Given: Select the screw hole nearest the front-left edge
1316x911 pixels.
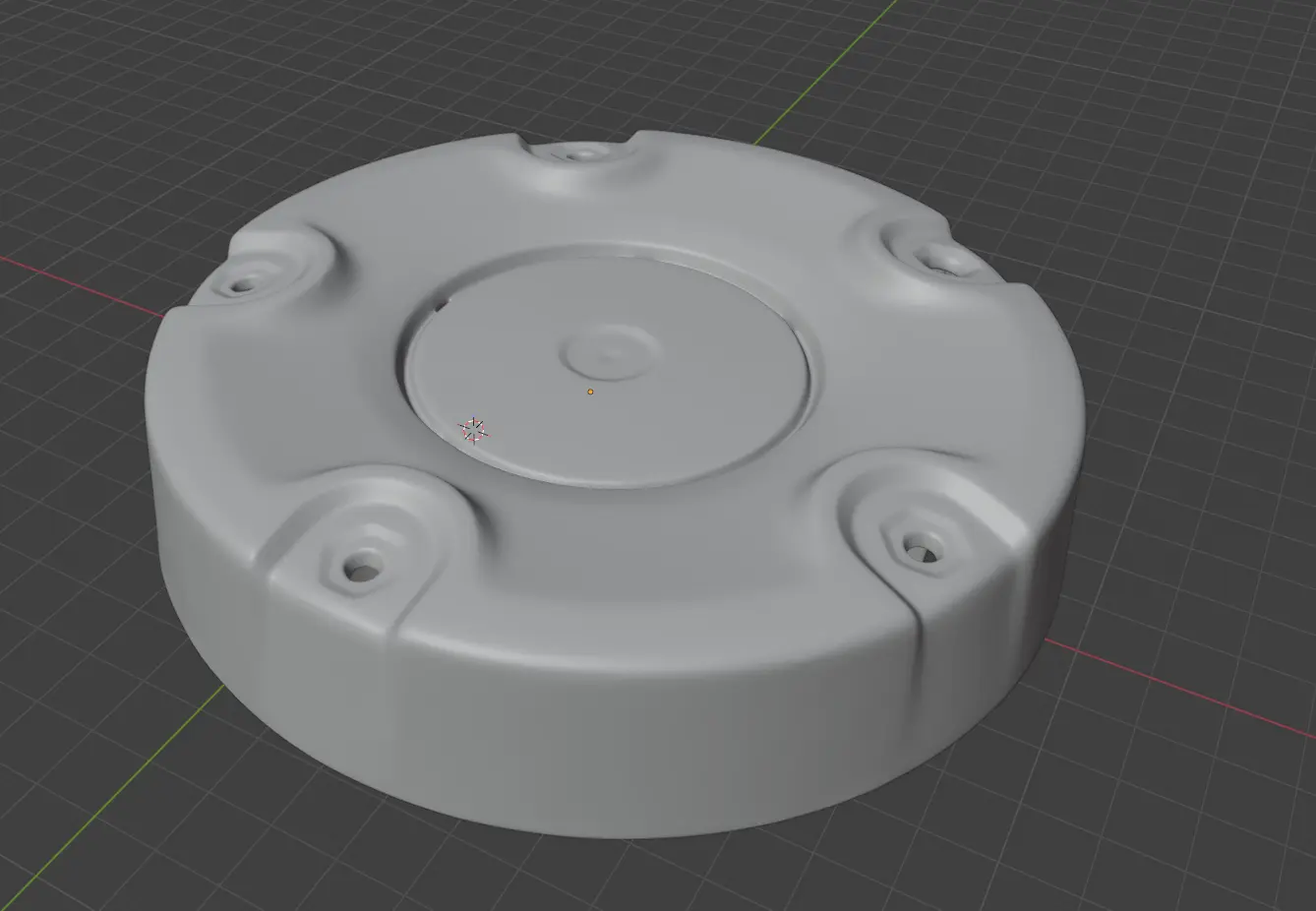Looking at the screenshot, I should (x=361, y=567).
